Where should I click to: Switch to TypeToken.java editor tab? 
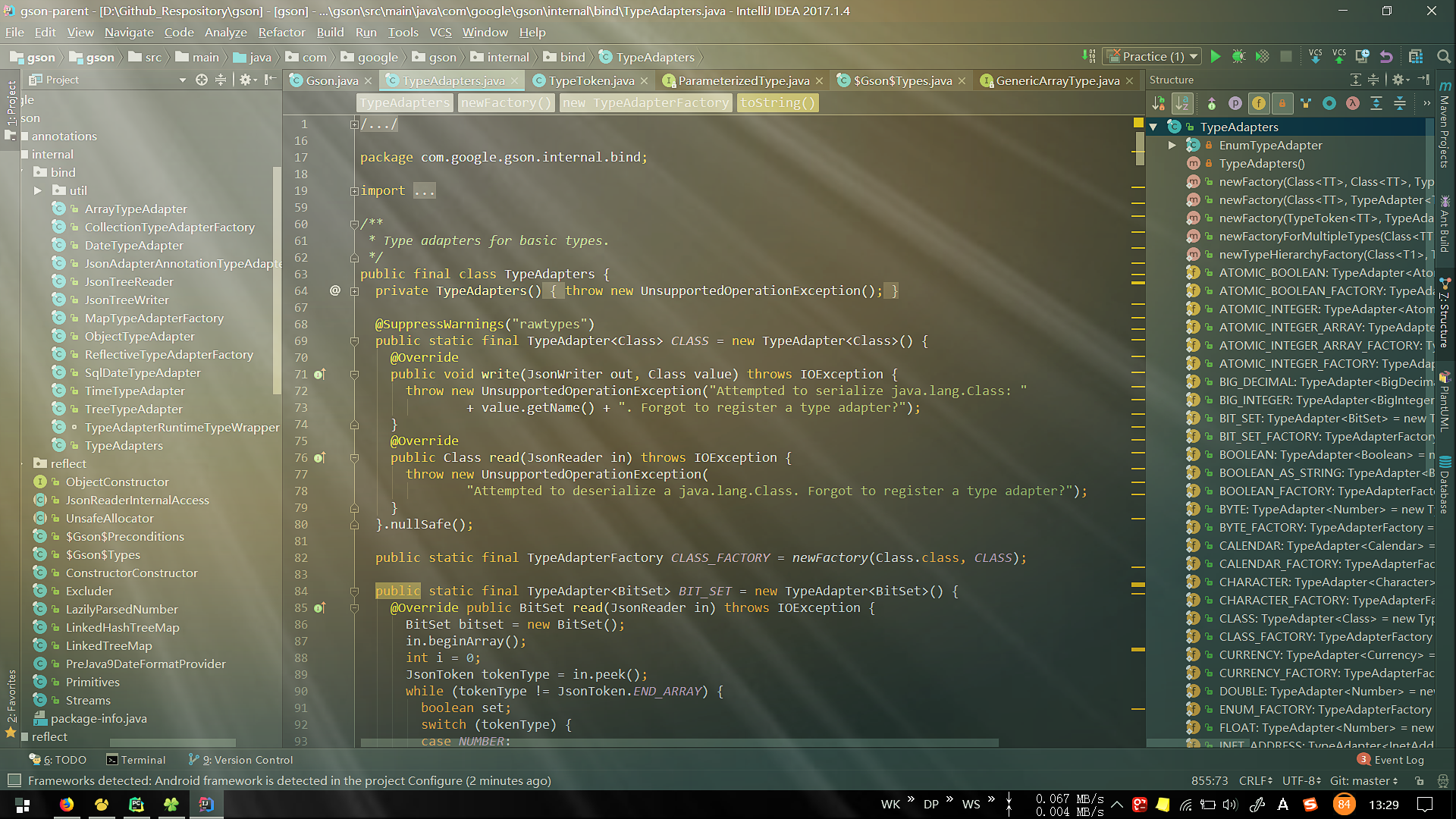(591, 80)
